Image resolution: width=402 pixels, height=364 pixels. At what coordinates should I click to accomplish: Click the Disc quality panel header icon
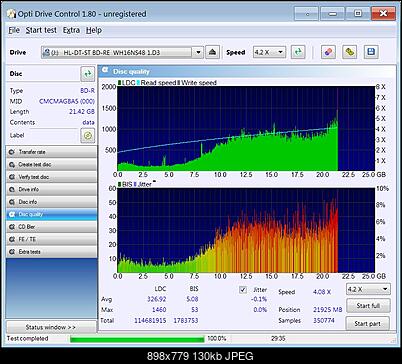pos(105,70)
